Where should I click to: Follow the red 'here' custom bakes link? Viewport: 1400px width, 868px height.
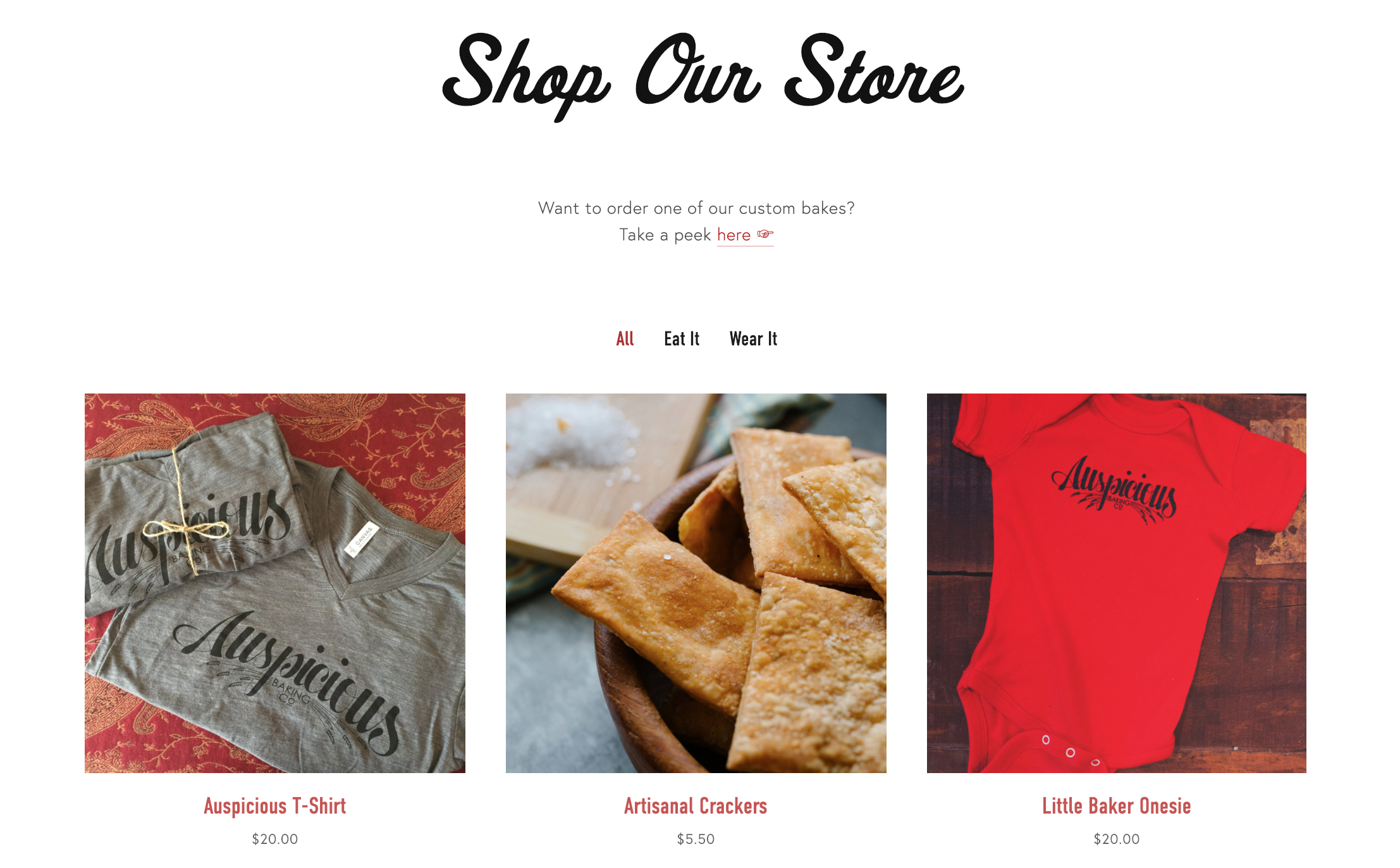pyautogui.click(x=734, y=235)
